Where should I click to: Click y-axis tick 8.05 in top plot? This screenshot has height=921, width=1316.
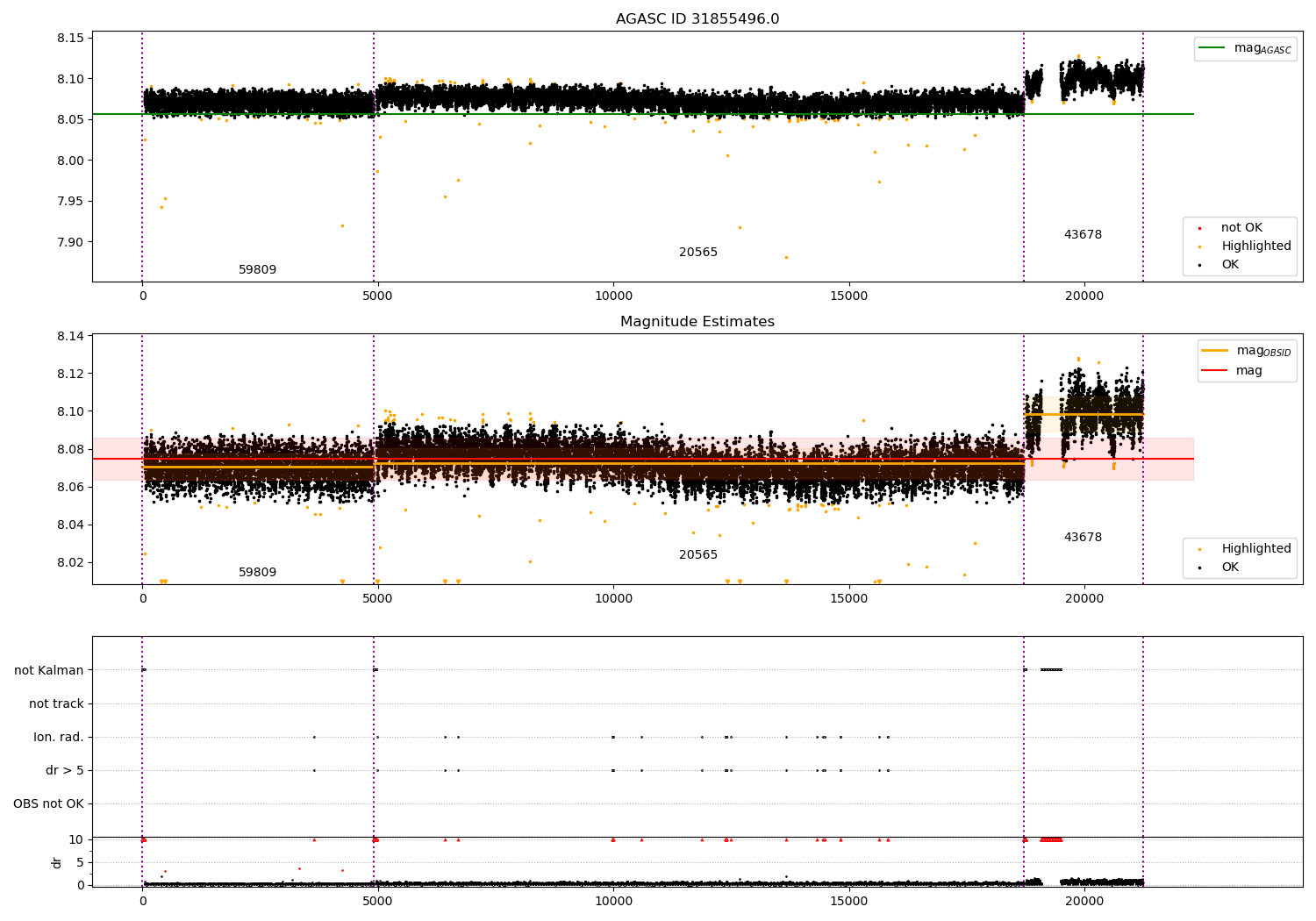pos(71,120)
